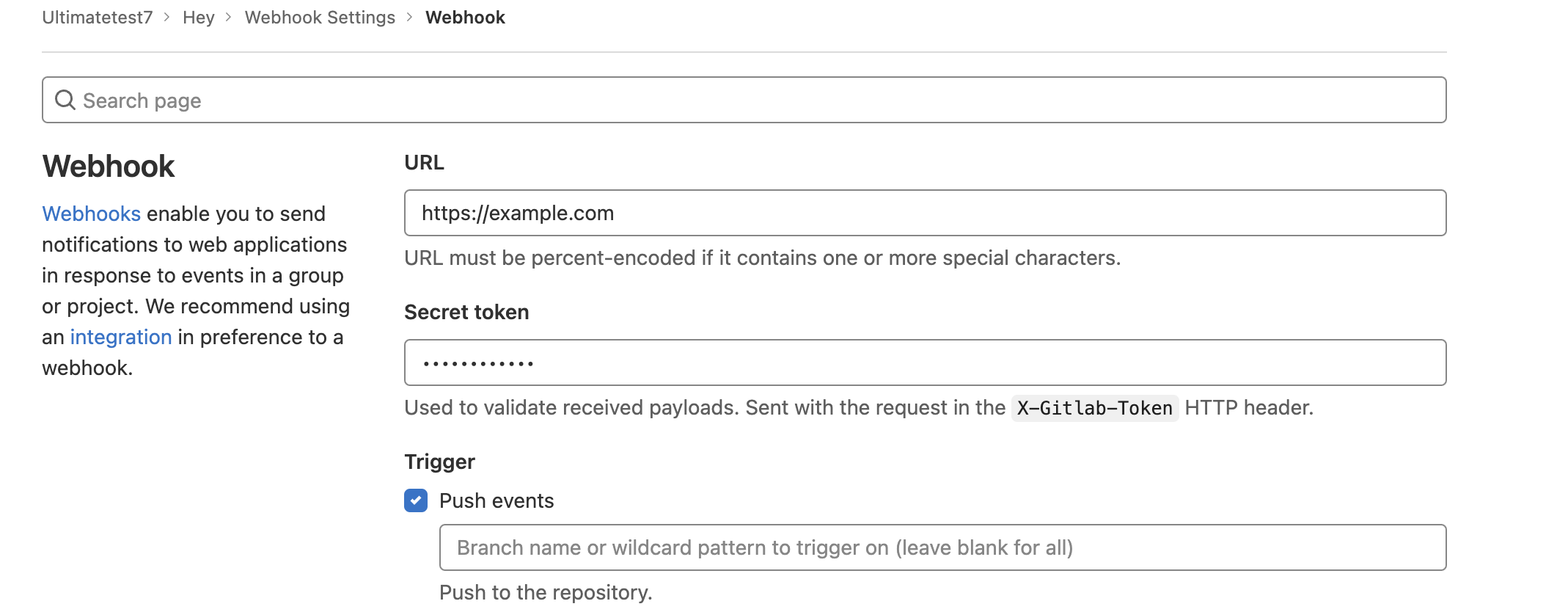Select the current Webhook breadcrumb item
The width and height of the screenshot is (1568, 612).
[465, 17]
